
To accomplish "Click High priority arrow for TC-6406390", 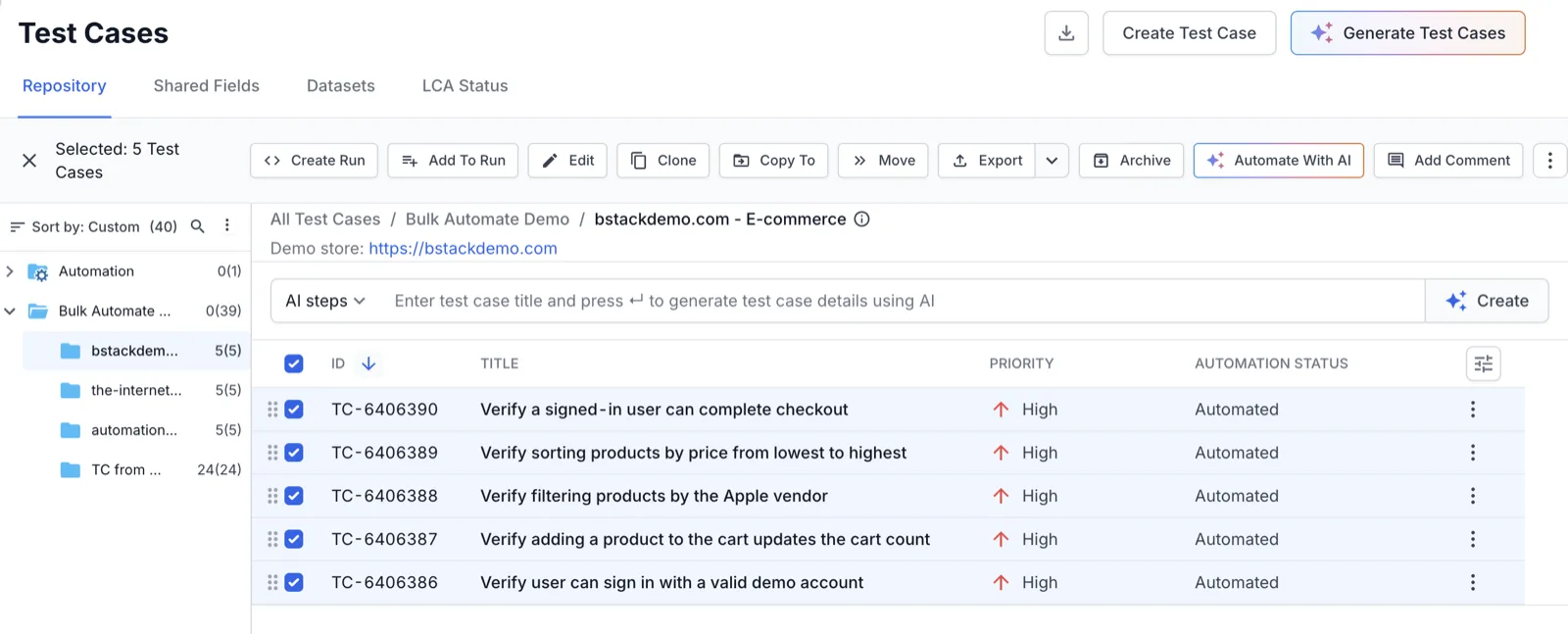I will tap(1001, 410).
